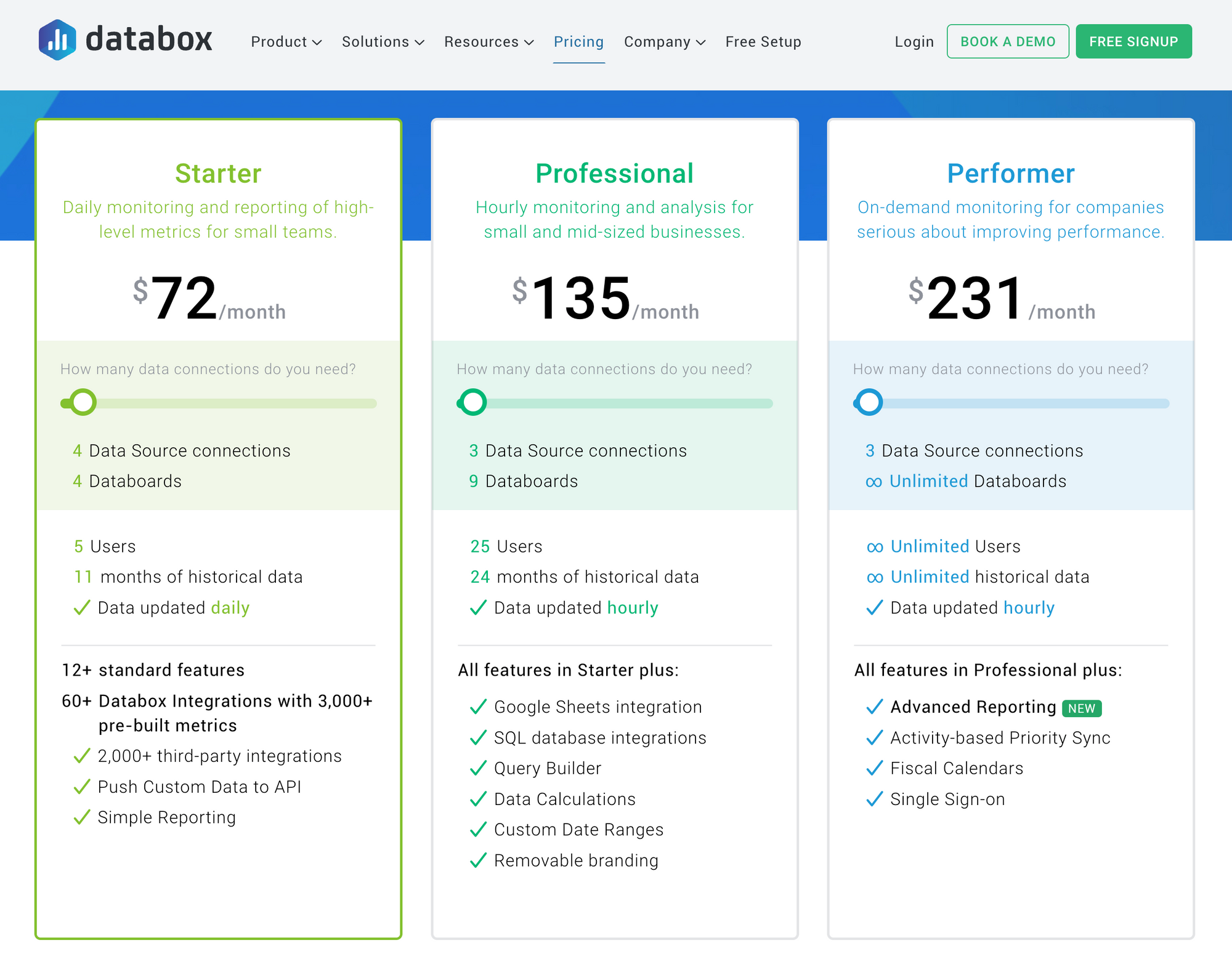Click '4 Data Source connections' in Starter

click(182, 451)
